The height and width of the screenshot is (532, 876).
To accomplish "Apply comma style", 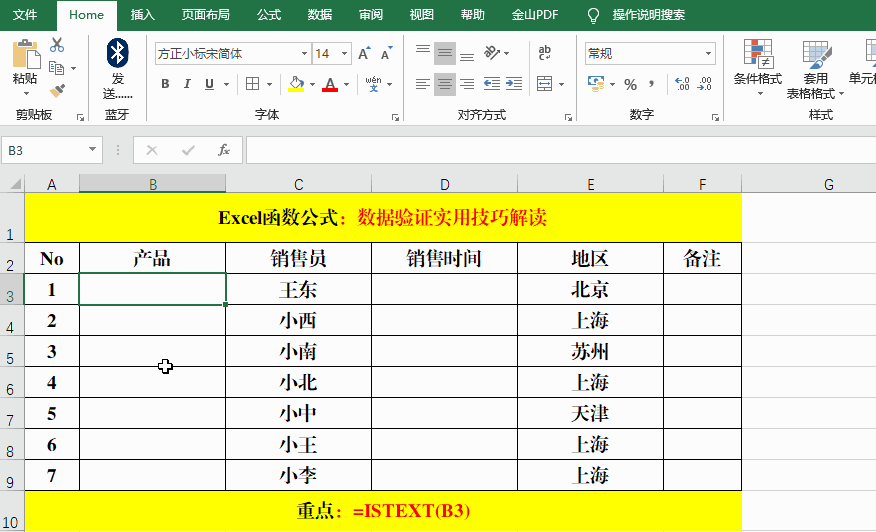I will click(651, 84).
